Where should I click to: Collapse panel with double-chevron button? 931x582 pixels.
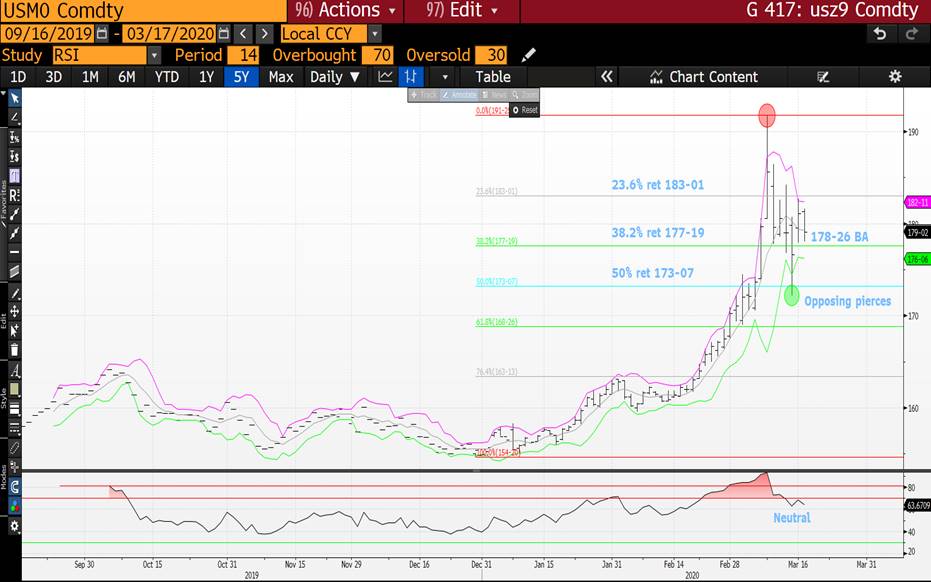pos(606,77)
